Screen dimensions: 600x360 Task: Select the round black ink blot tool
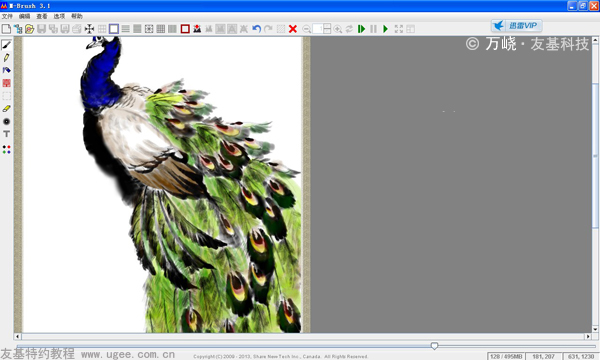pos(7,122)
